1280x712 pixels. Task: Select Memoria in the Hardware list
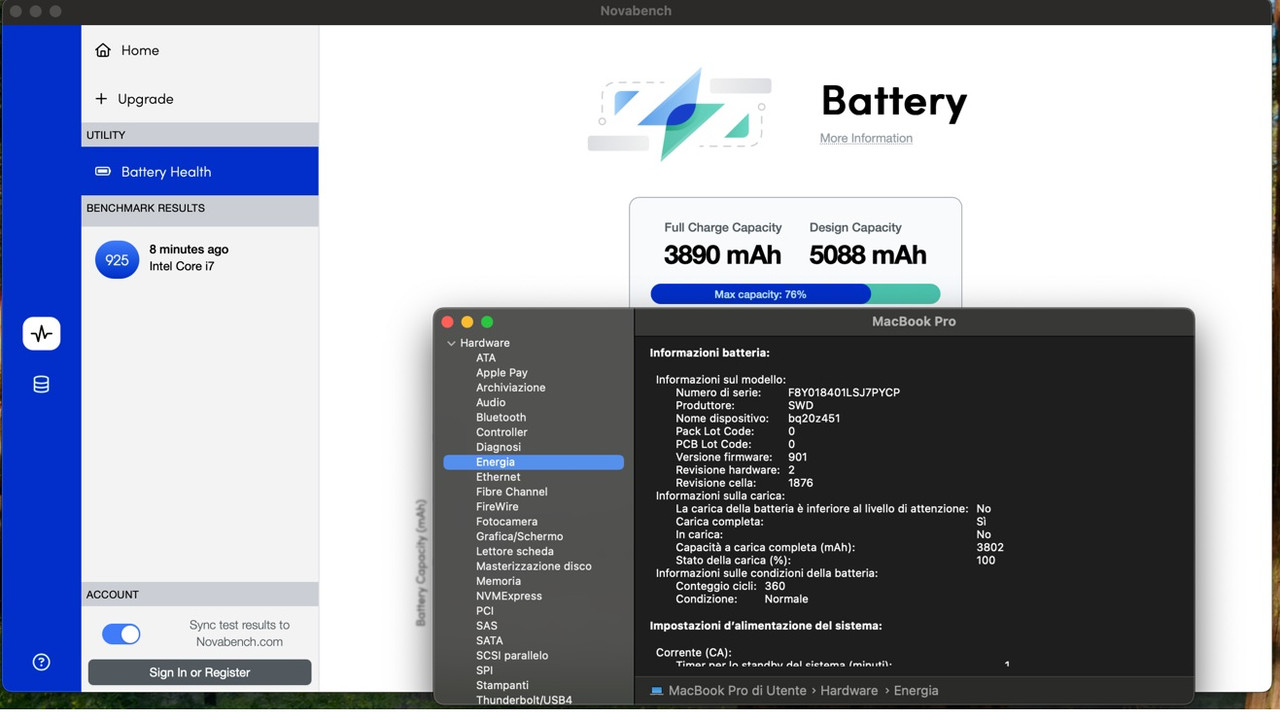(x=498, y=581)
